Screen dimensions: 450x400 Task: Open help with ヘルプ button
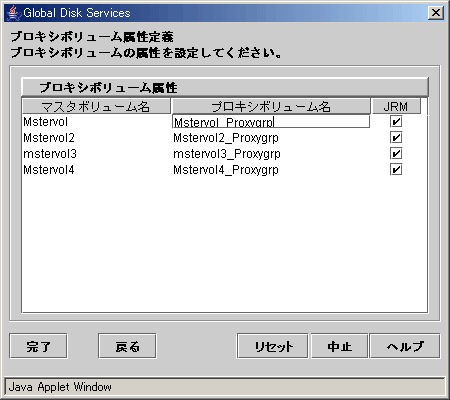(x=405, y=346)
